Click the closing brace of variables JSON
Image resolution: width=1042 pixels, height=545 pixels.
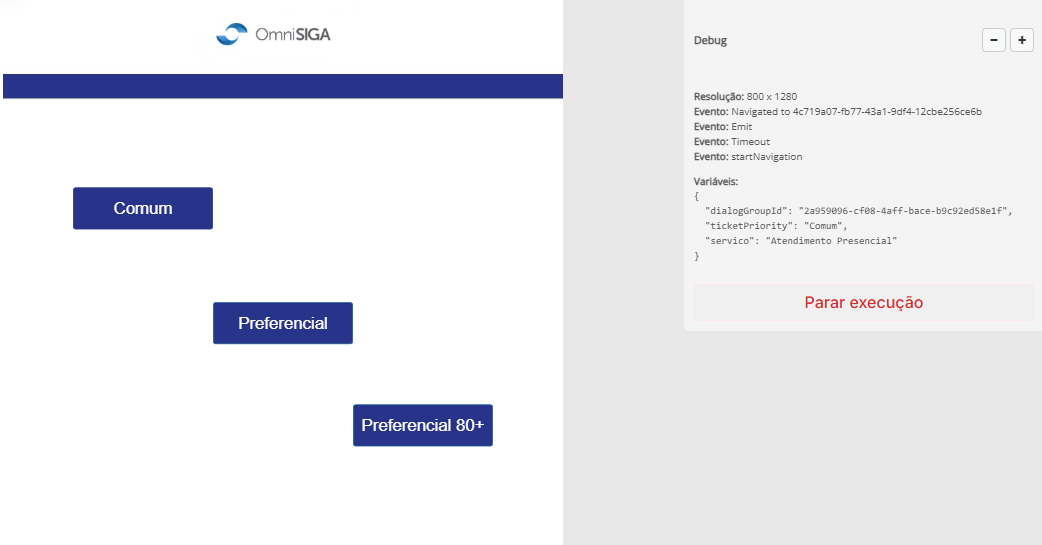pos(696,256)
